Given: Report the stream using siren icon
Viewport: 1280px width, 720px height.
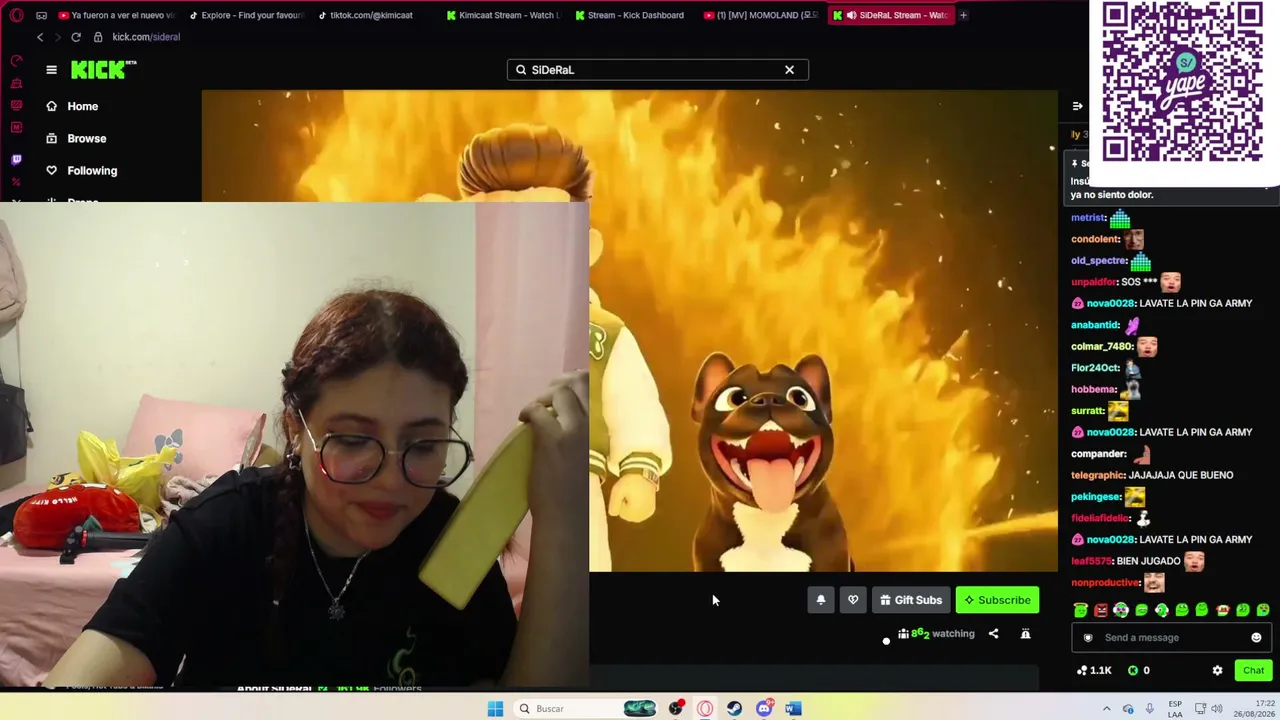Looking at the screenshot, I should coord(1025,633).
